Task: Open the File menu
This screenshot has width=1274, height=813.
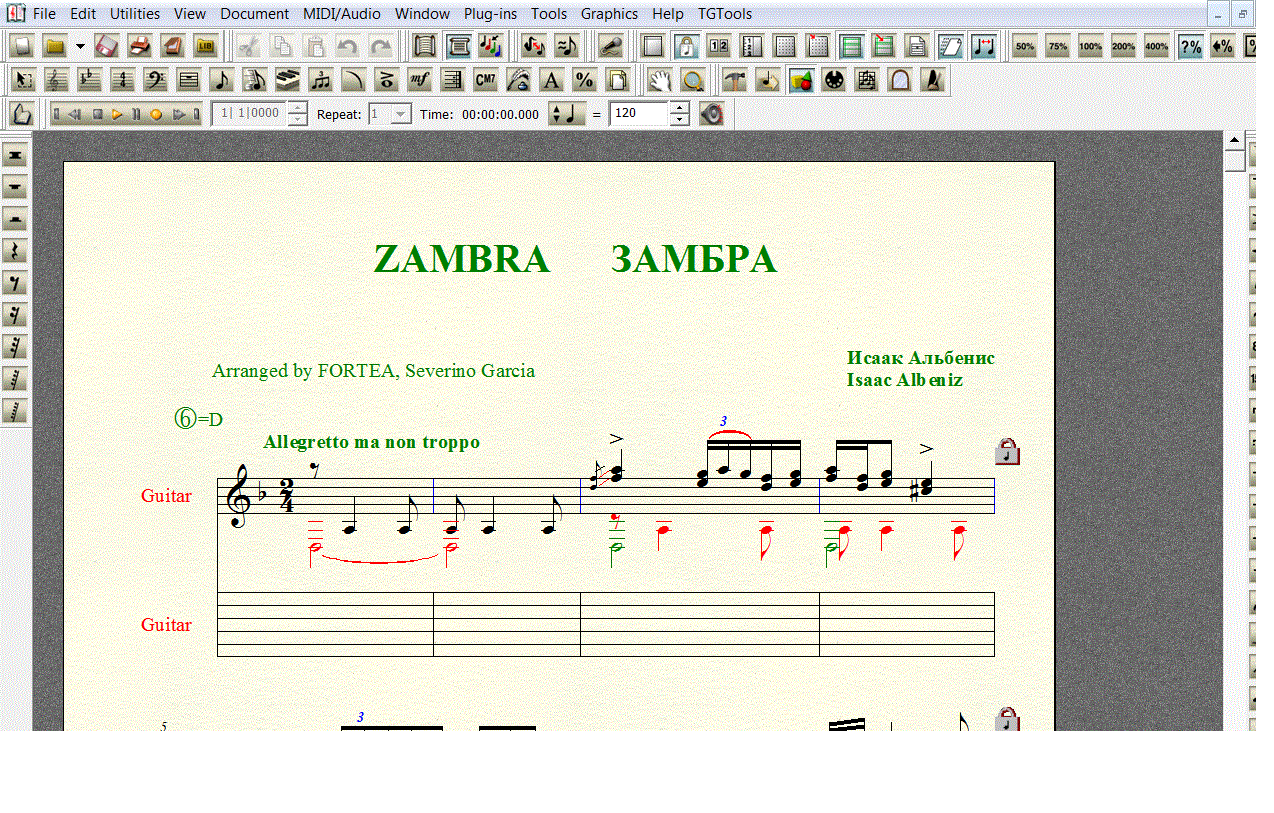Action: [x=44, y=14]
